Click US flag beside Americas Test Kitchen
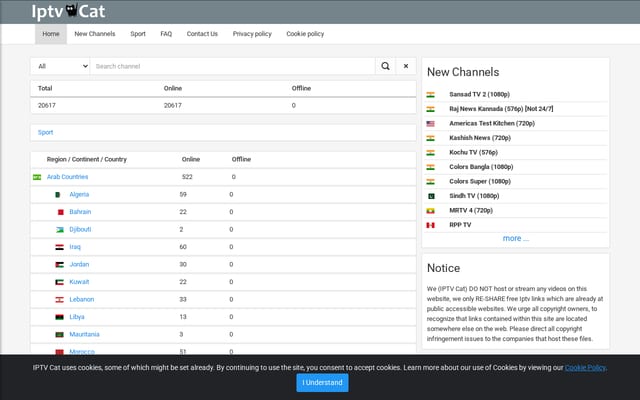 (431, 124)
